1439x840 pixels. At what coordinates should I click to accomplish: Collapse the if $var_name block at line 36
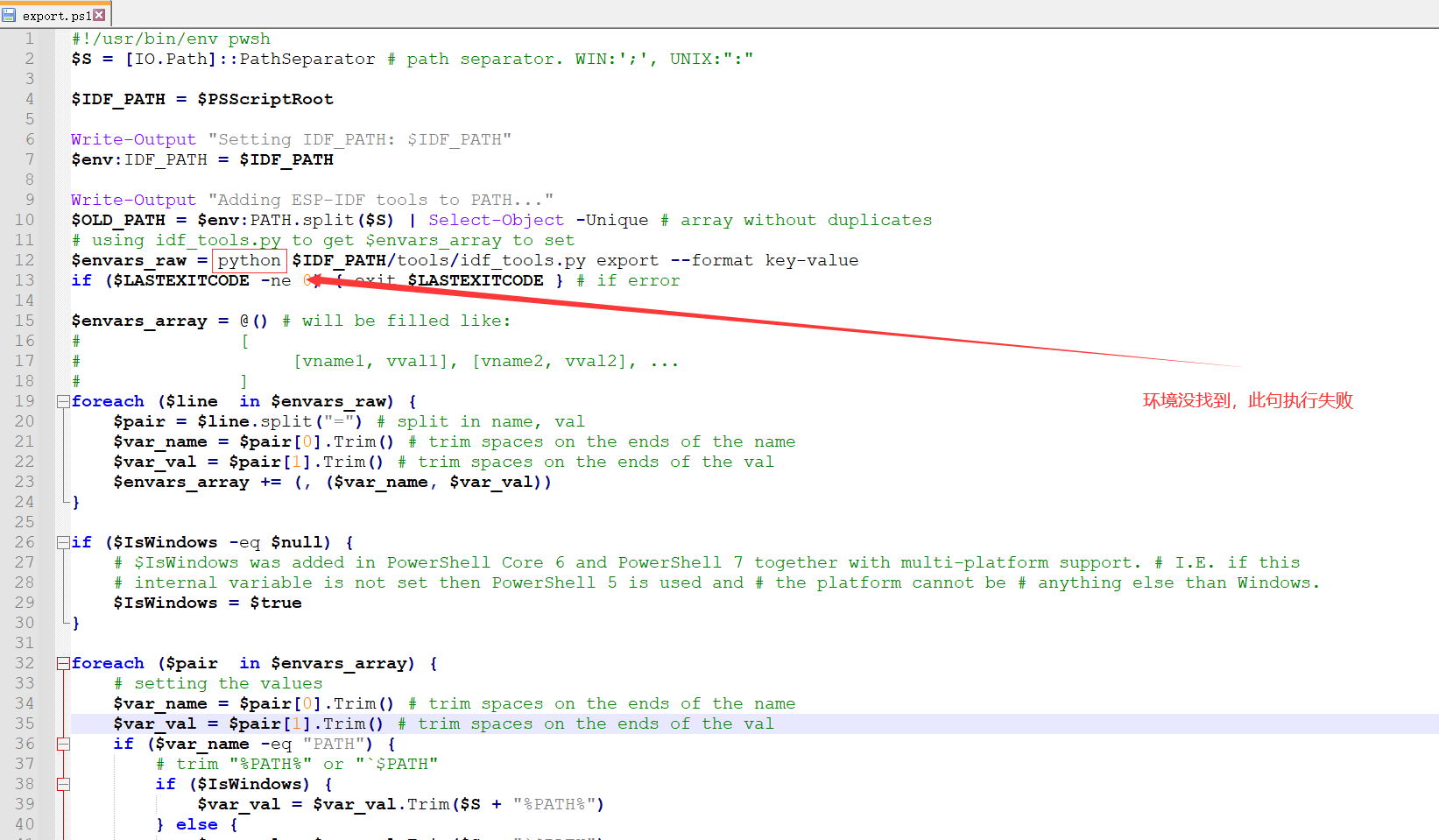(x=63, y=744)
